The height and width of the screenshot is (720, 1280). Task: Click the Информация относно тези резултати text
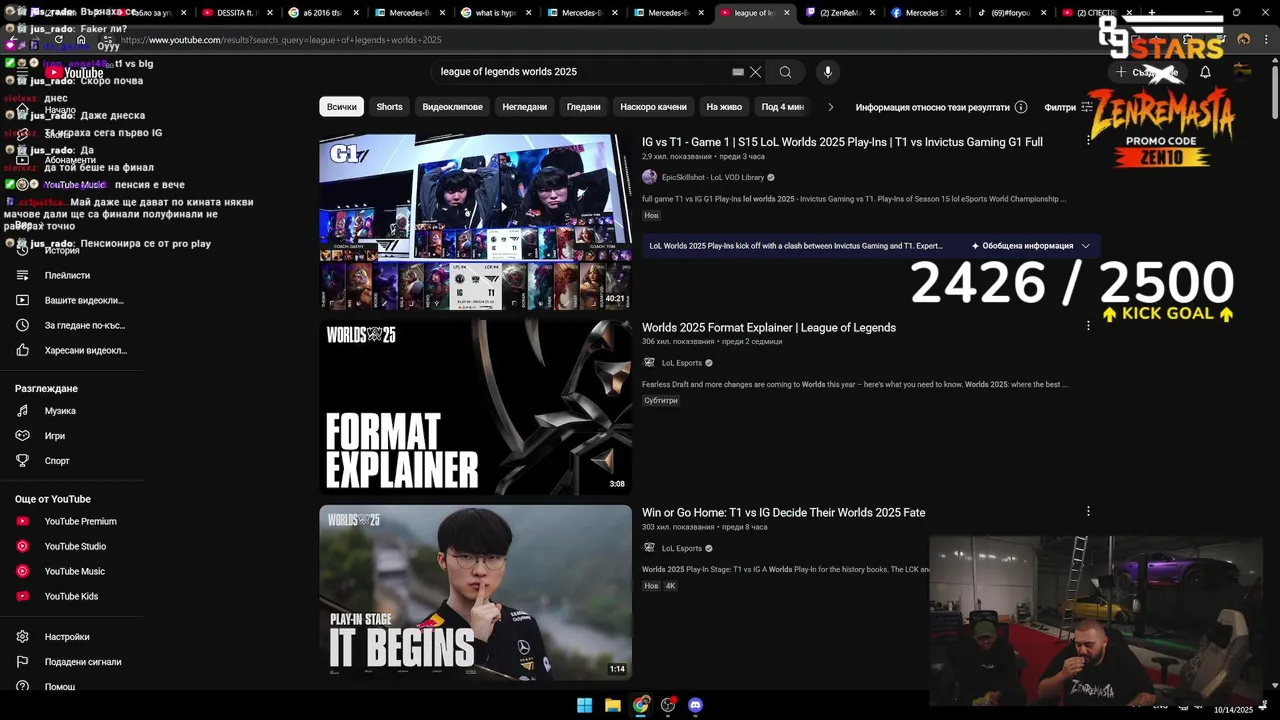932,107
